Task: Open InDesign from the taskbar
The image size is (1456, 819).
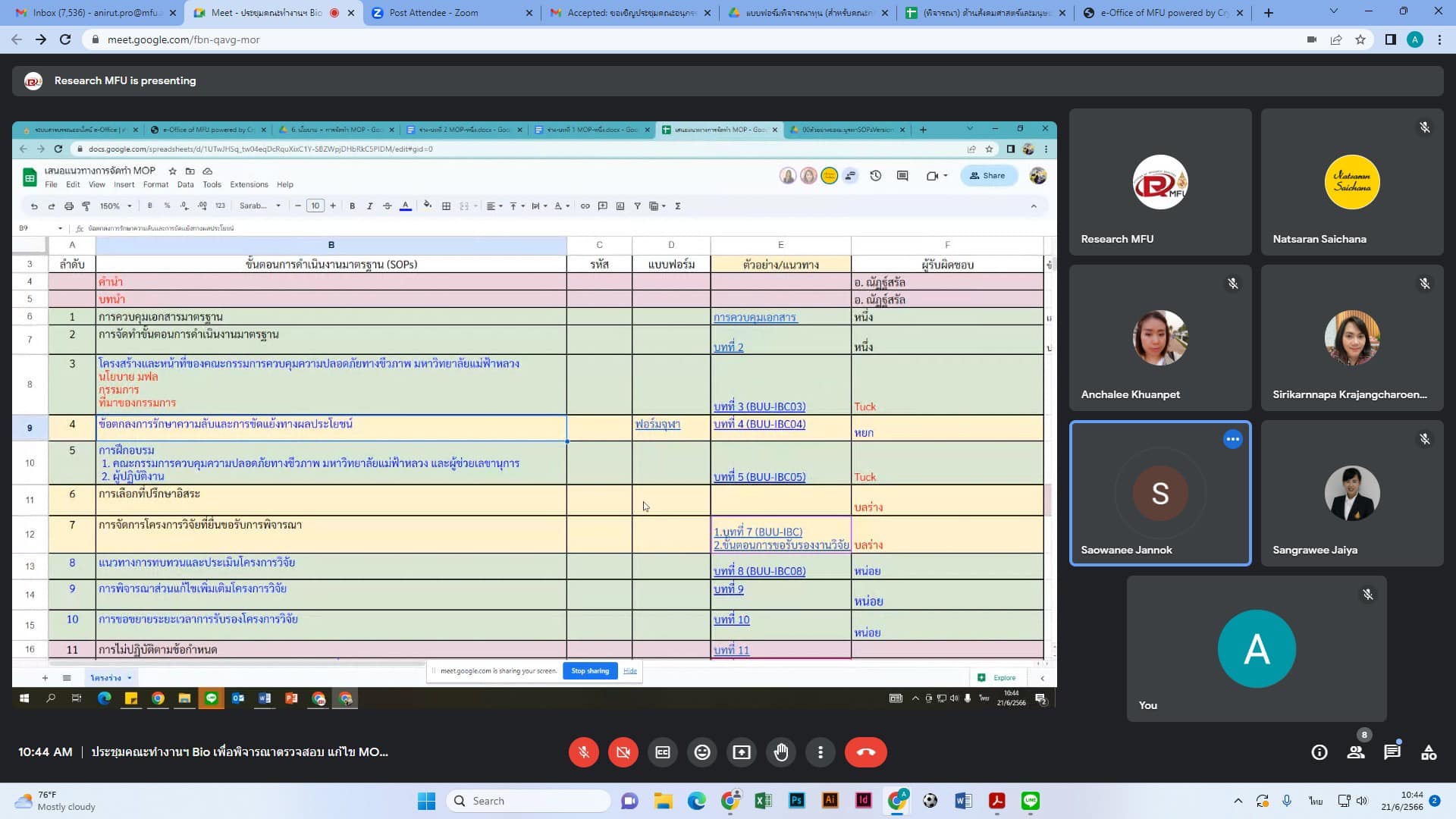Action: 864,801
